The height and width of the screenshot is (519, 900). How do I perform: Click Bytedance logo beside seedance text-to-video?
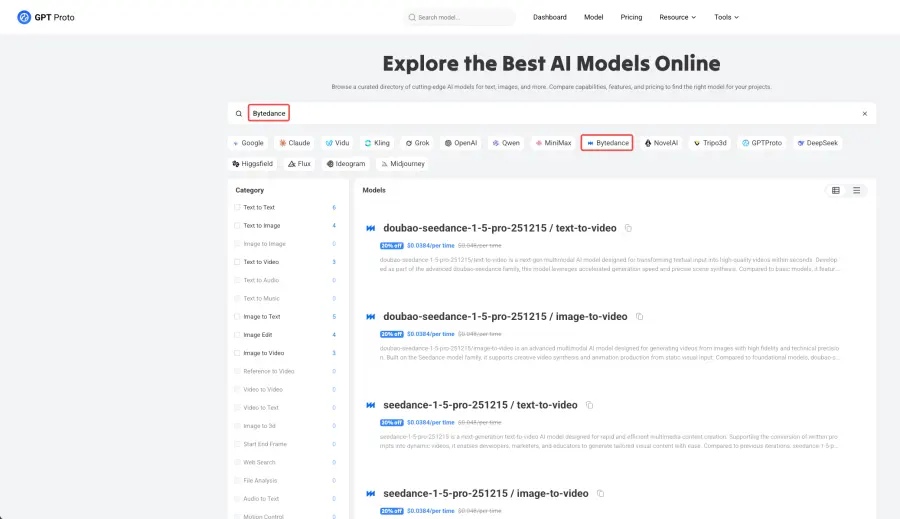(x=371, y=405)
